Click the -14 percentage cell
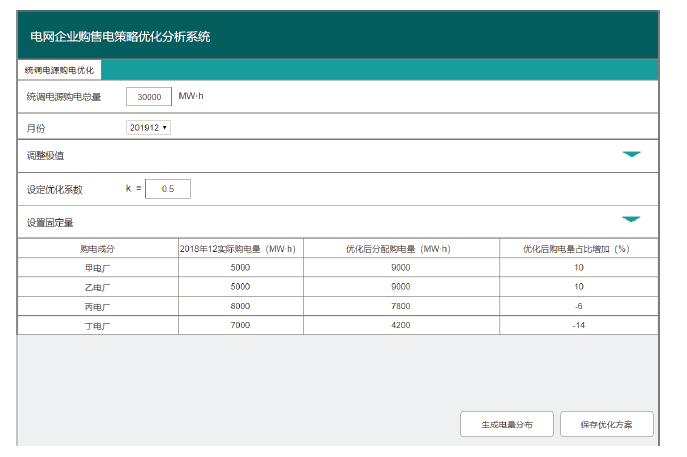687x457 pixels. coord(578,325)
